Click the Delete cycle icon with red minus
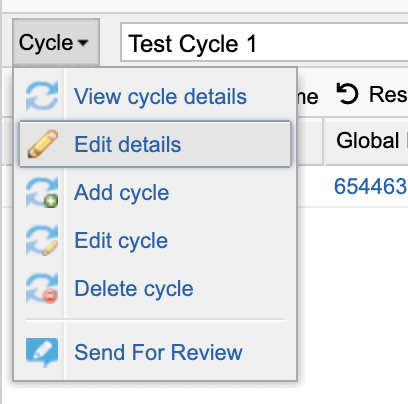This screenshot has height=404, width=408. tap(42, 288)
